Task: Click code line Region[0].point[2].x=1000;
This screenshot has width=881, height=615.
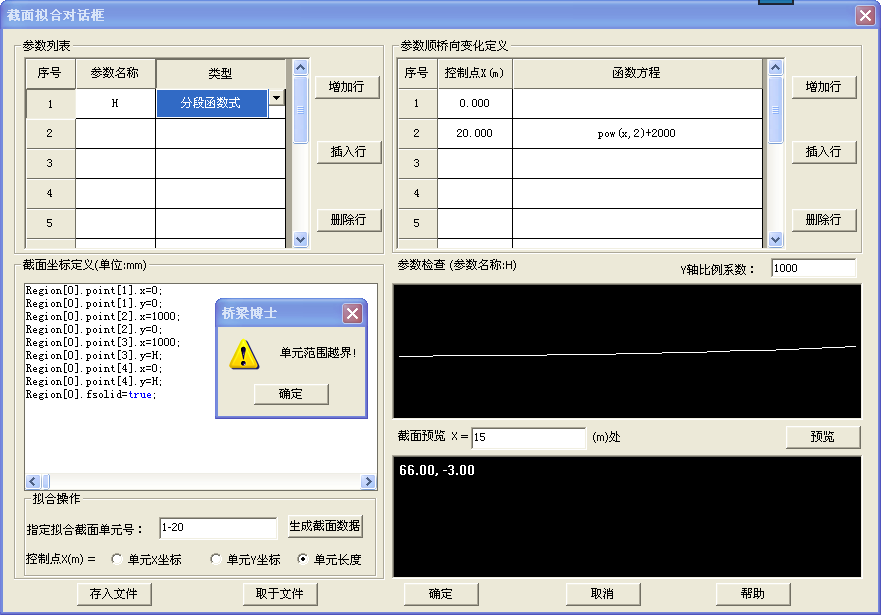Action: tap(103, 317)
